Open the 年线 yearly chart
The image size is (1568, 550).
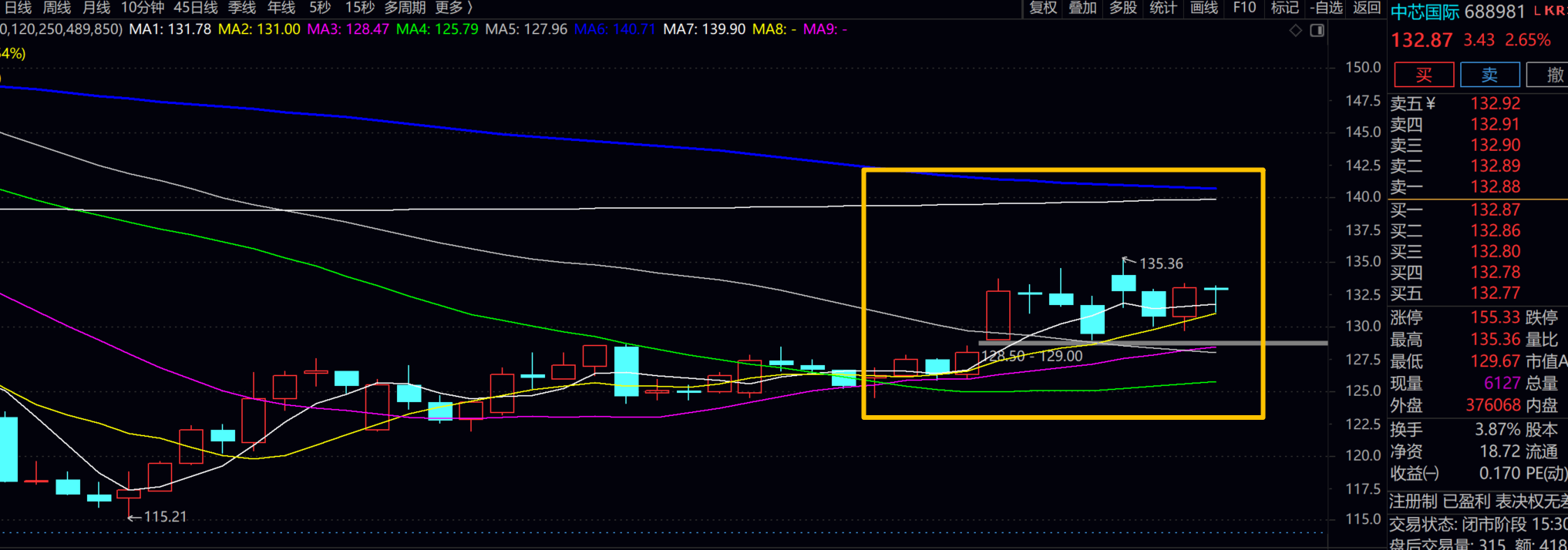[281, 8]
